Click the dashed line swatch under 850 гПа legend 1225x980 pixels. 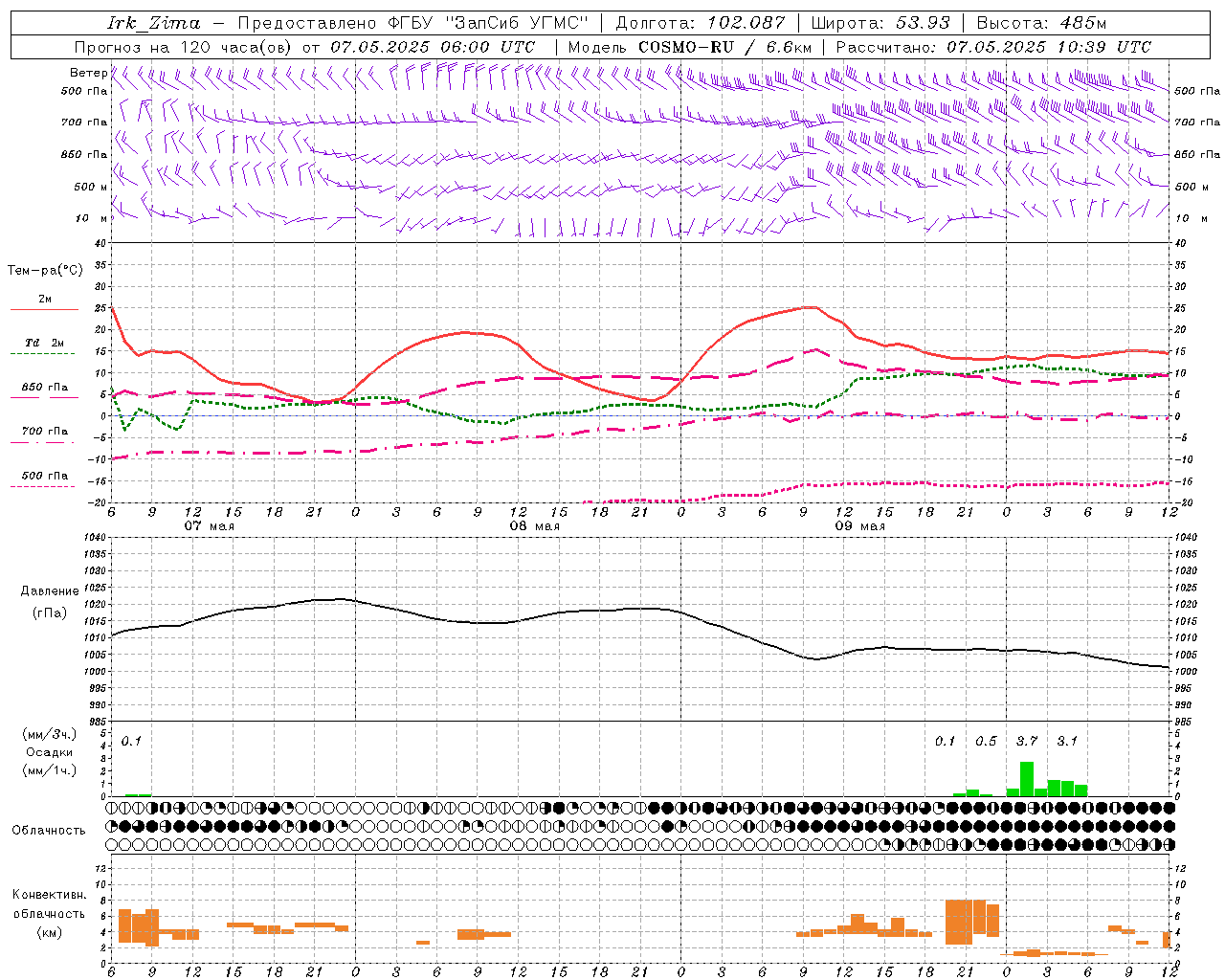[x=44, y=398]
